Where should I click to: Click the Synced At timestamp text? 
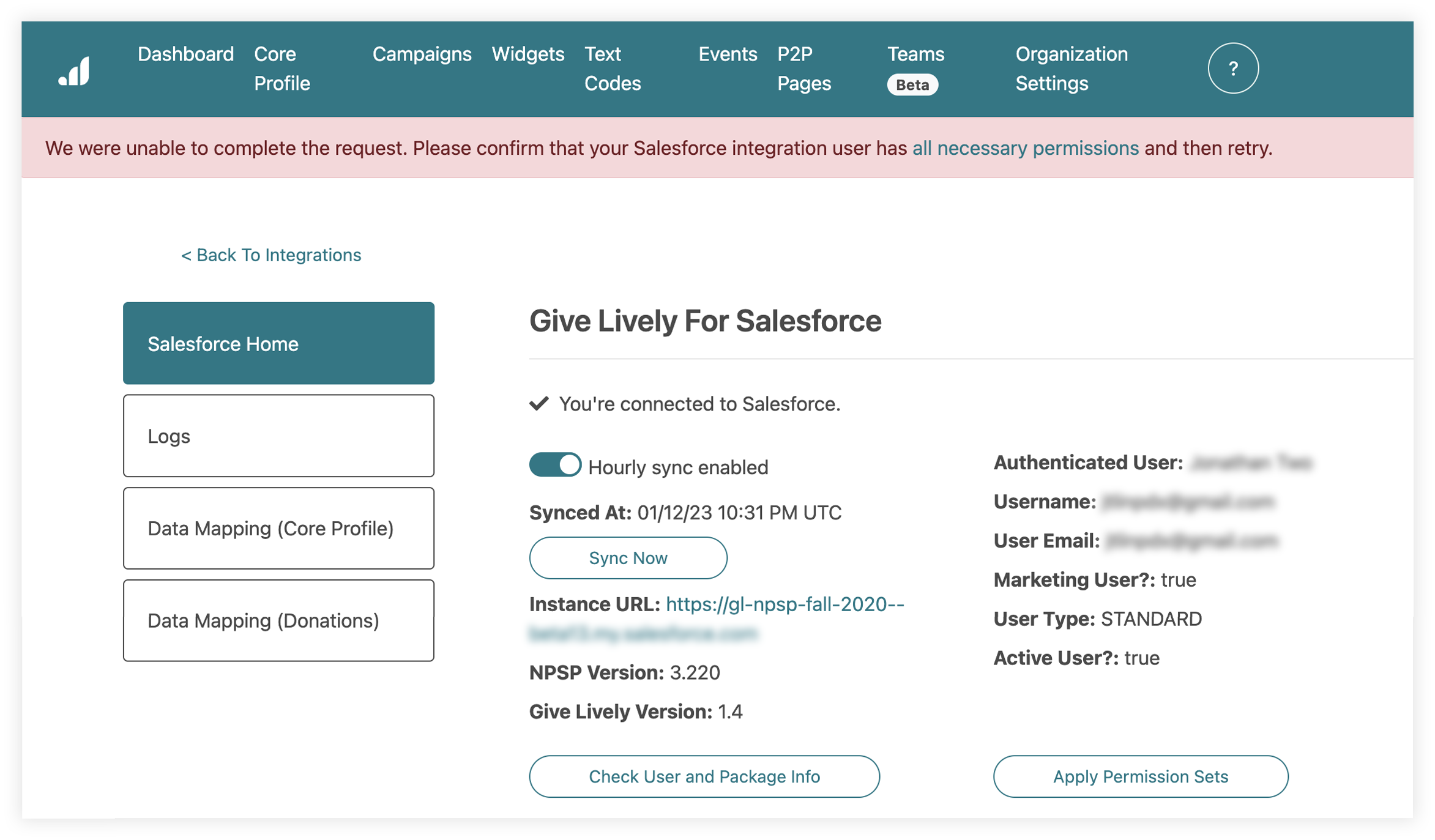(685, 512)
